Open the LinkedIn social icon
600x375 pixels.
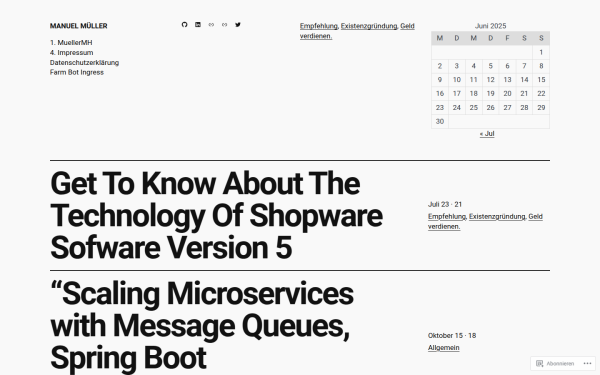click(x=198, y=24)
